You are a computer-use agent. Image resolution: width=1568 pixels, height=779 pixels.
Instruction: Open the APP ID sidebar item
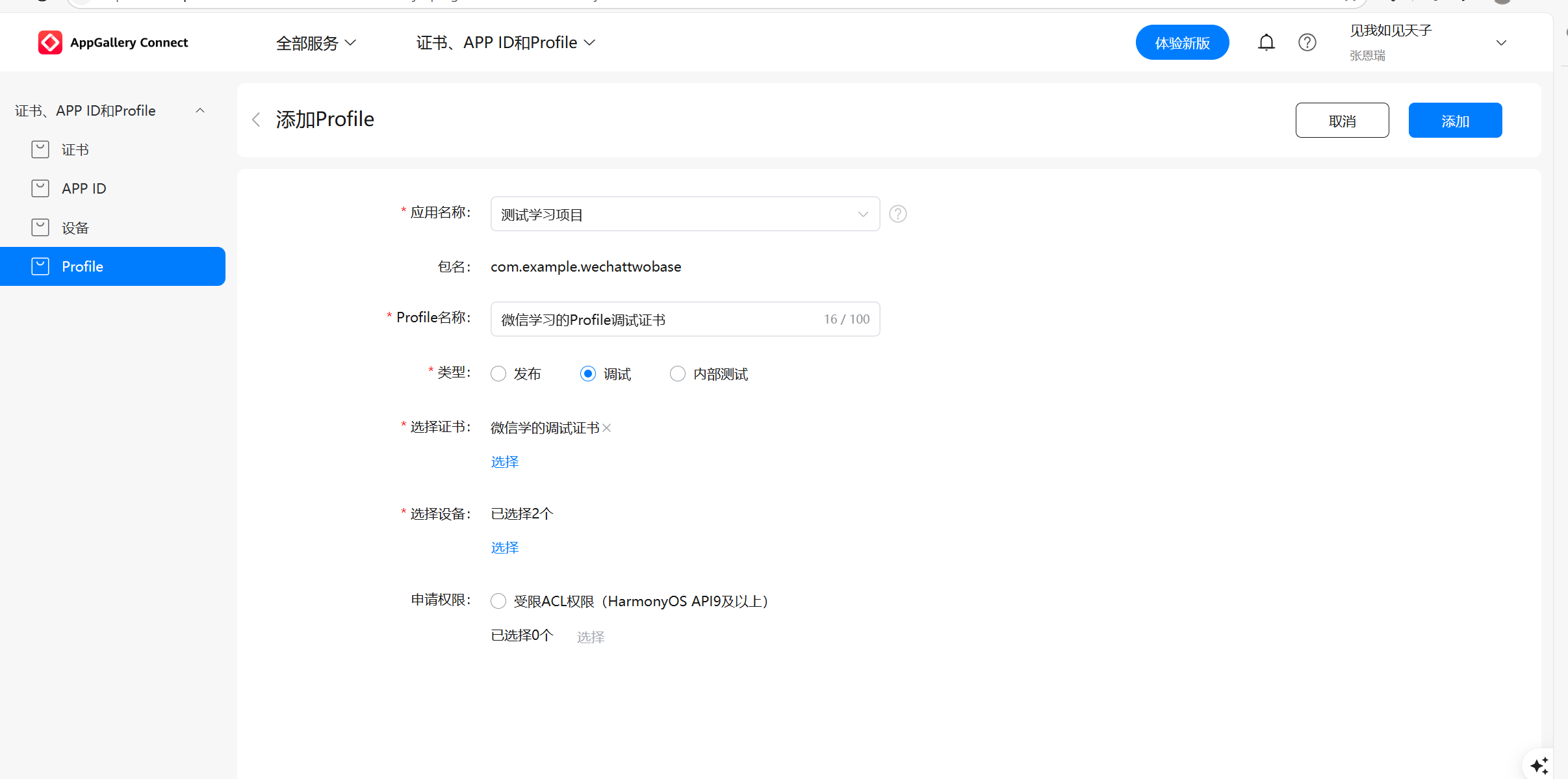pos(84,188)
